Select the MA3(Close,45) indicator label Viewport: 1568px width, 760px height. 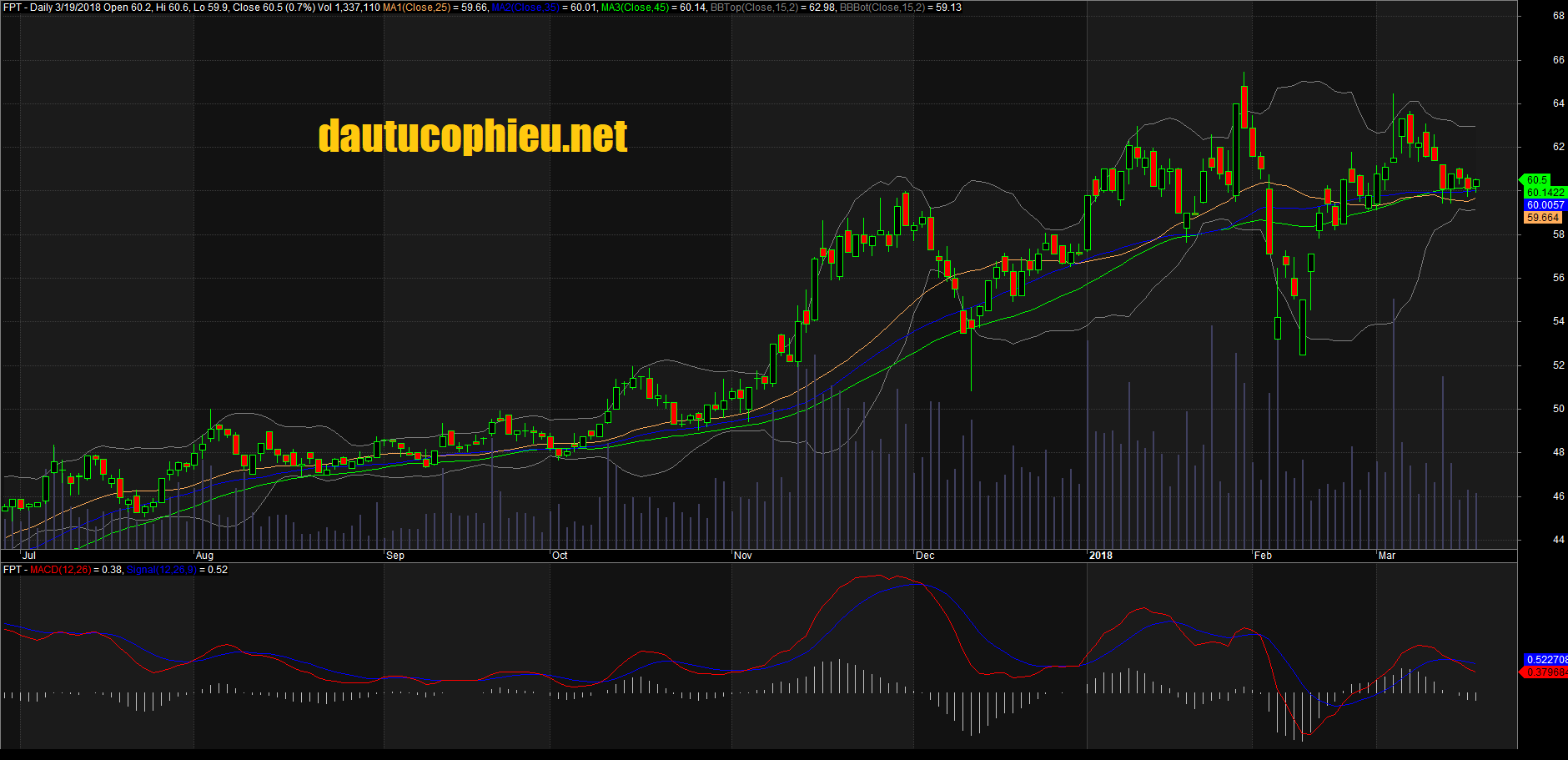coord(634,8)
